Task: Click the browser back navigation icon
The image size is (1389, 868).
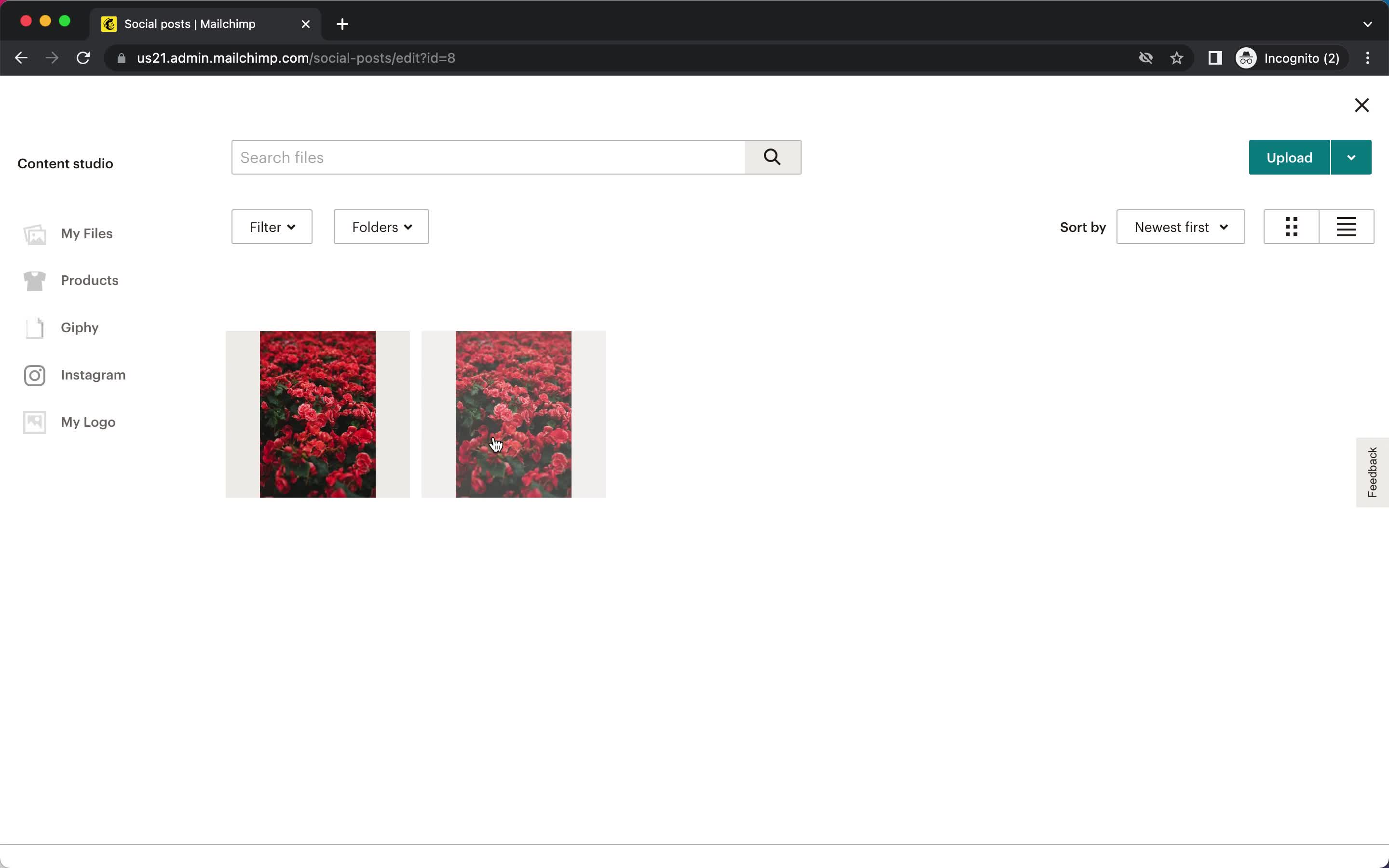Action: 21,58
